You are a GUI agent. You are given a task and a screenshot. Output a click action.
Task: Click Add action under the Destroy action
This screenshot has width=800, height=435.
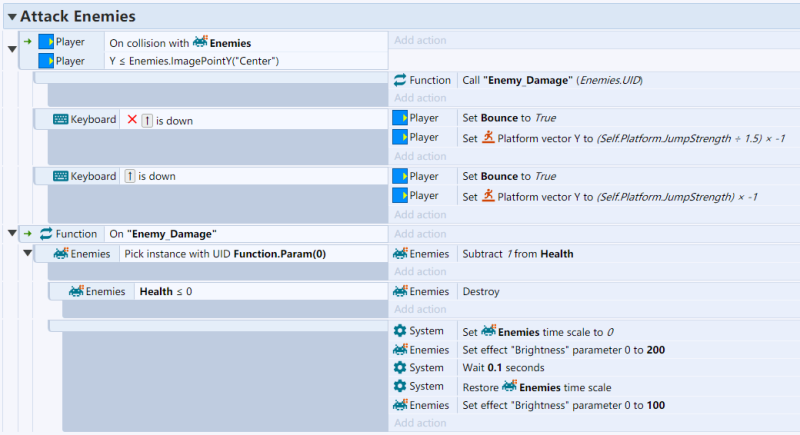coord(419,310)
